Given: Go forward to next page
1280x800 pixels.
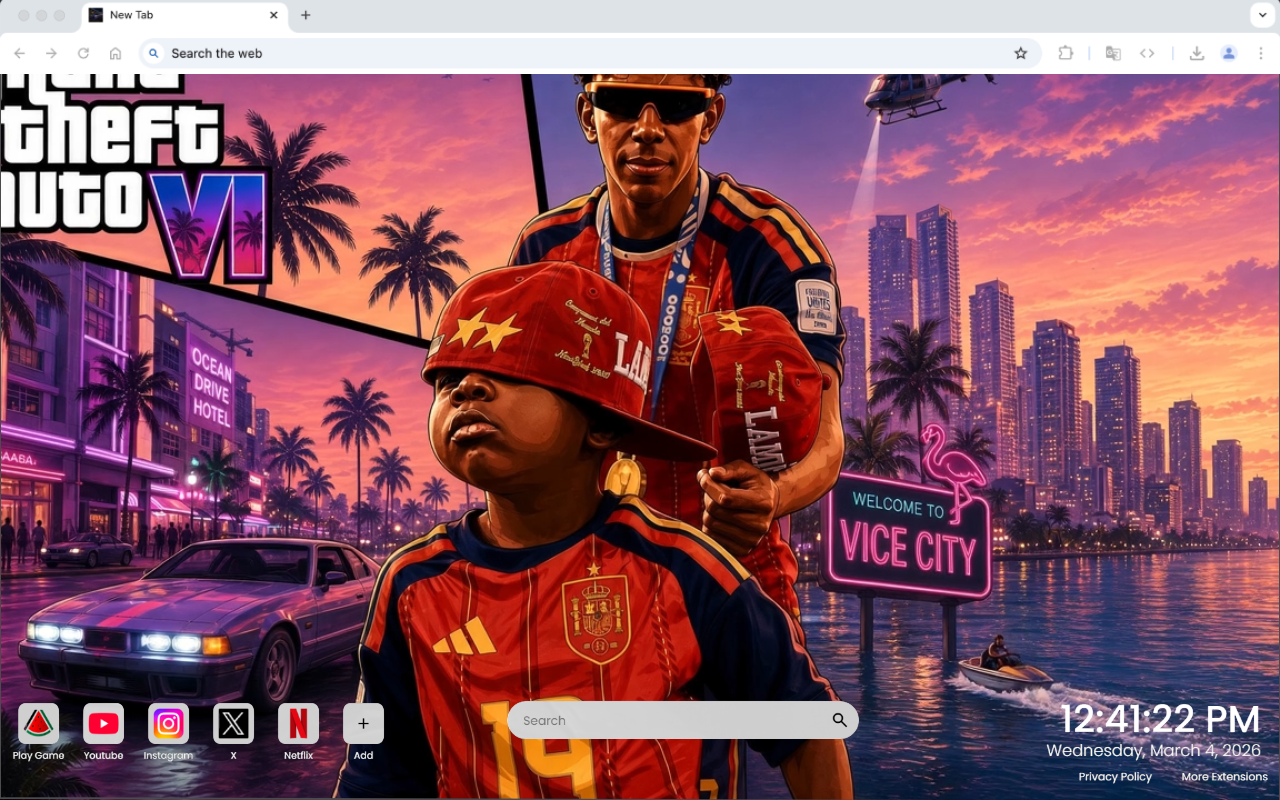Looking at the screenshot, I should [51, 53].
